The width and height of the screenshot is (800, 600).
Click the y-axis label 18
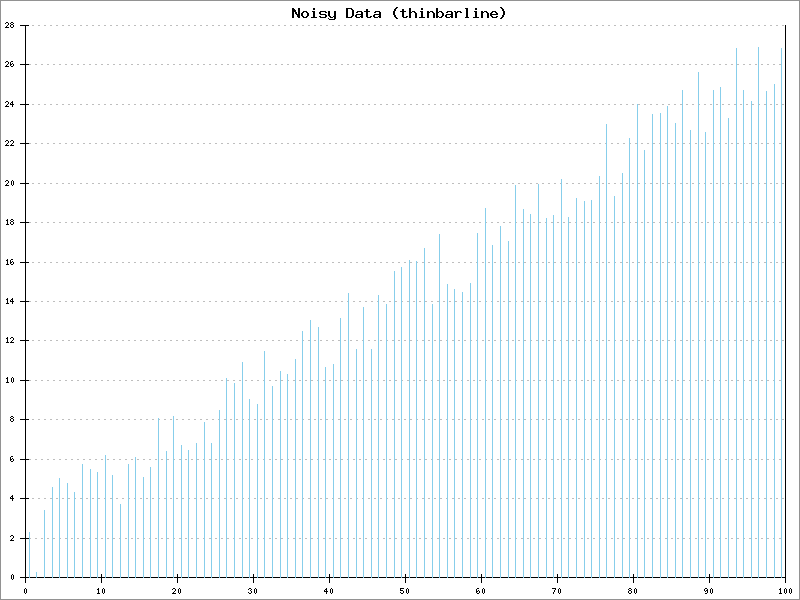pyautogui.click(x=9, y=222)
